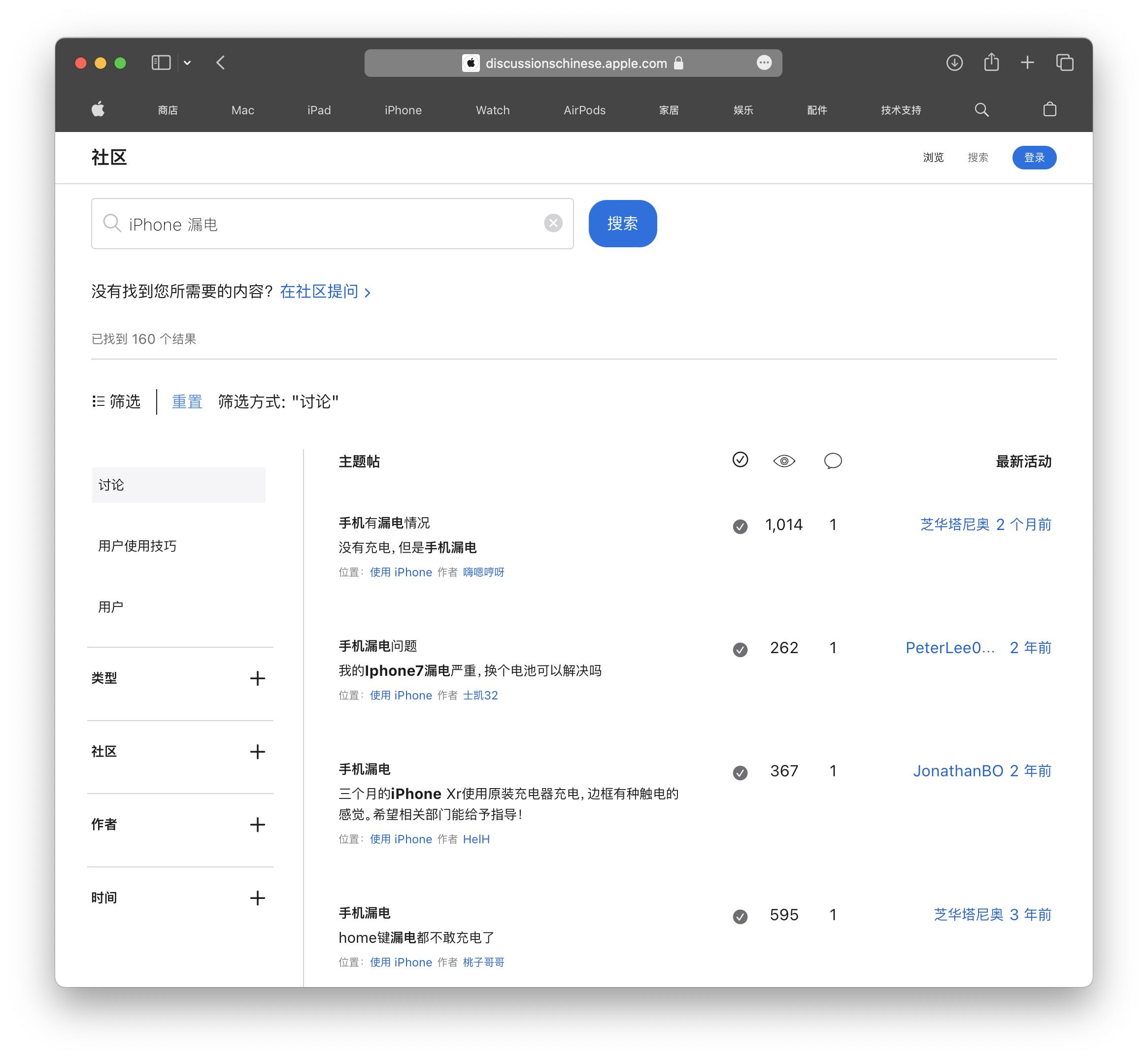Expand the 作者 filter section

[x=257, y=825]
